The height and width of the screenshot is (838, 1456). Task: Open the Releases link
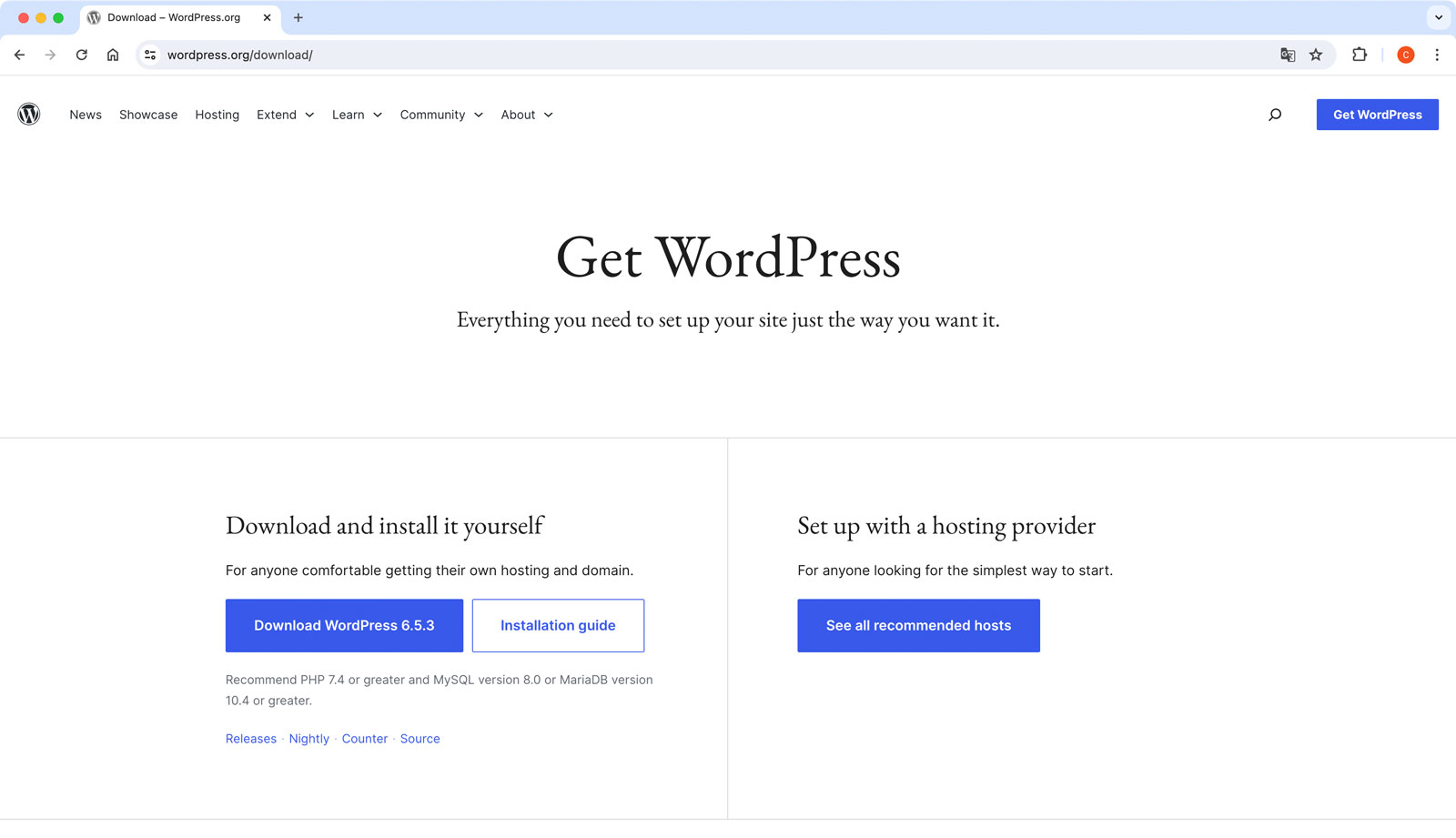point(251,739)
